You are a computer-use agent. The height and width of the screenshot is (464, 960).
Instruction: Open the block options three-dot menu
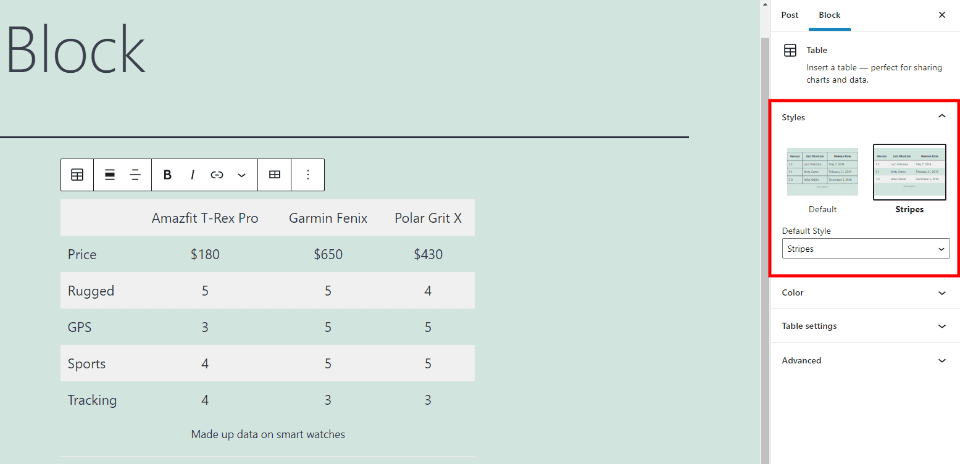click(x=308, y=175)
